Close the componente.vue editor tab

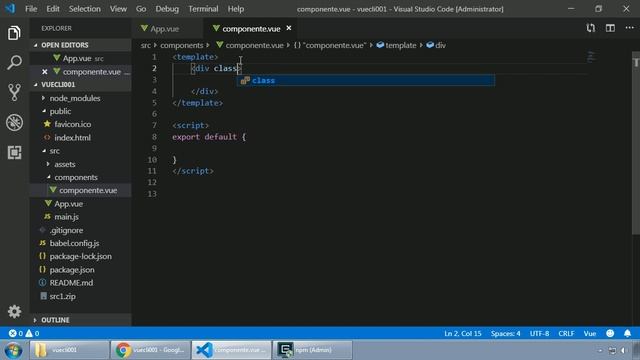pyautogui.click(x=289, y=28)
